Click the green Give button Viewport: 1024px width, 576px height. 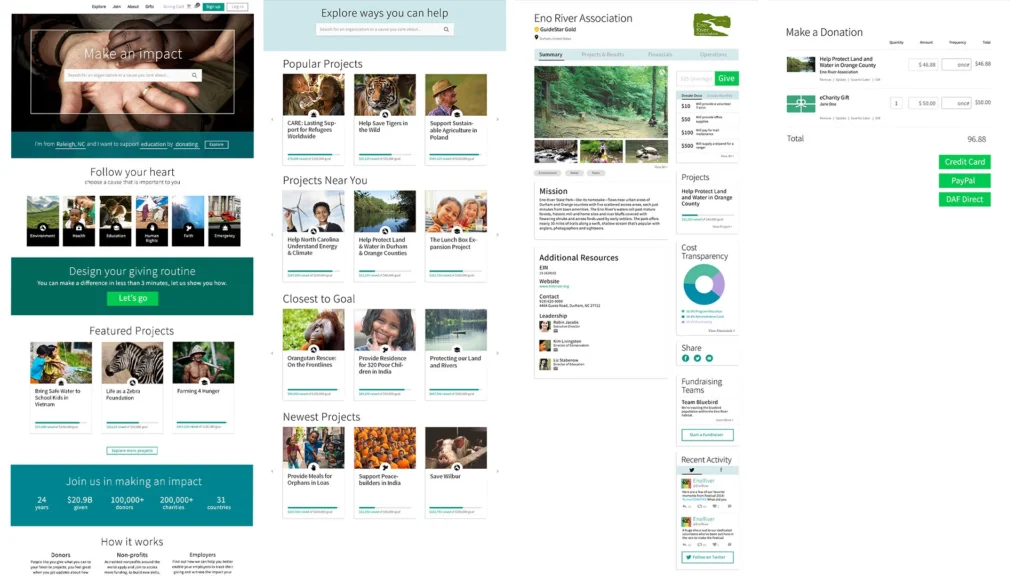coord(726,78)
